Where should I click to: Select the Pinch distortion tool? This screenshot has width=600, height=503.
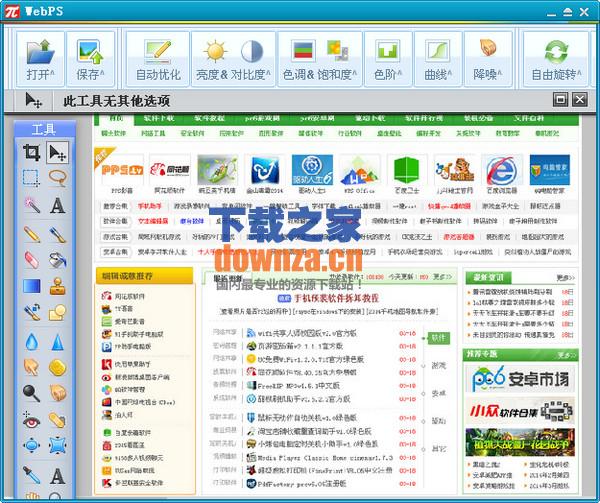(x=57, y=446)
